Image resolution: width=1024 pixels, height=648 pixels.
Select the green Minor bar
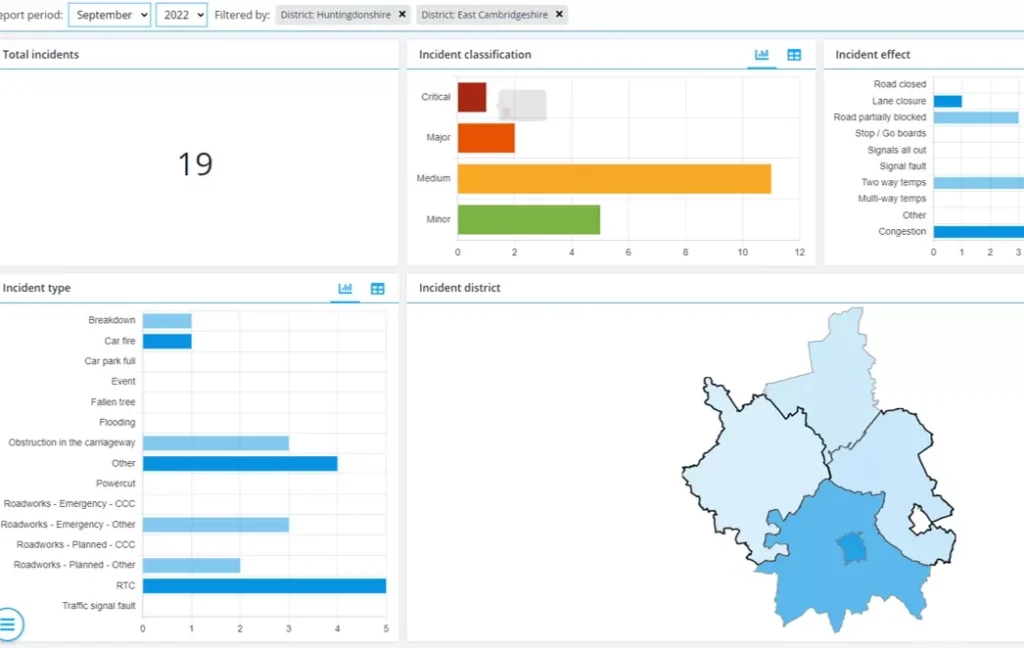coord(528,219)
